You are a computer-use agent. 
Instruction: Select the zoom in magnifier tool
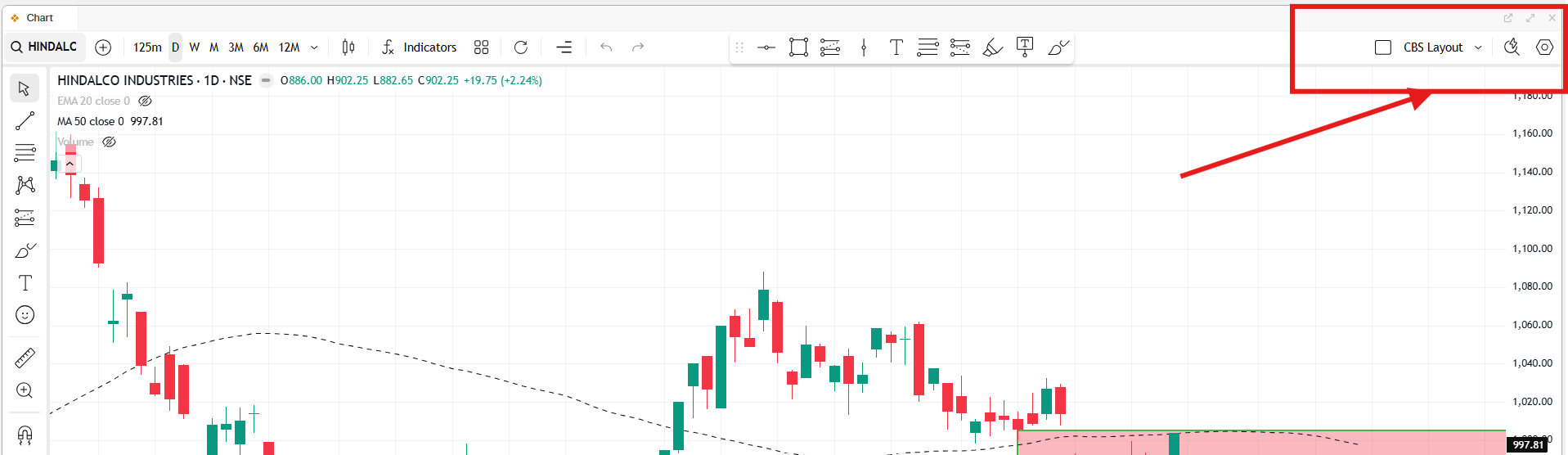tap(25, 390)
